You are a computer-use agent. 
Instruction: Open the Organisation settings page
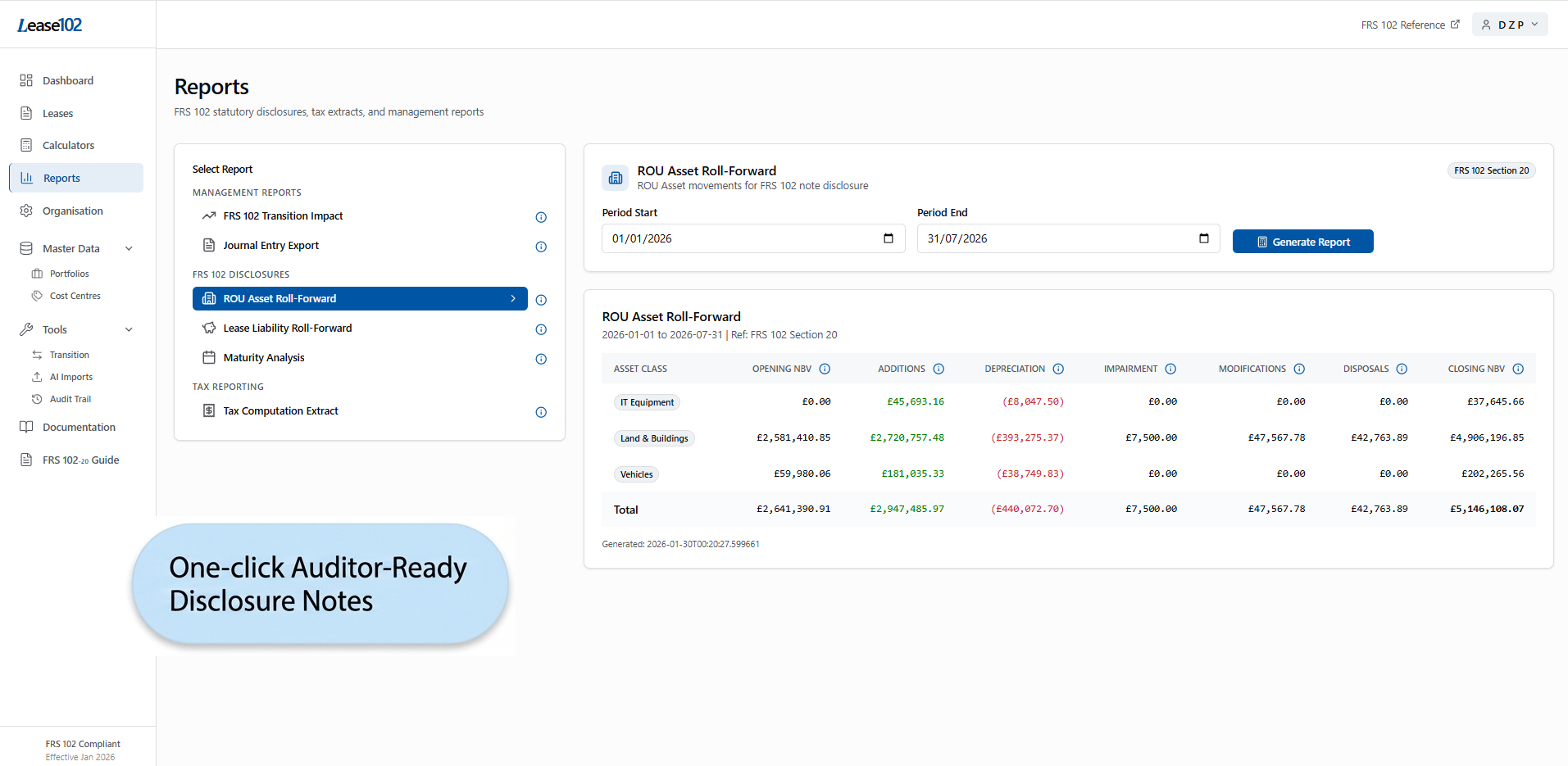pos(72,211)
